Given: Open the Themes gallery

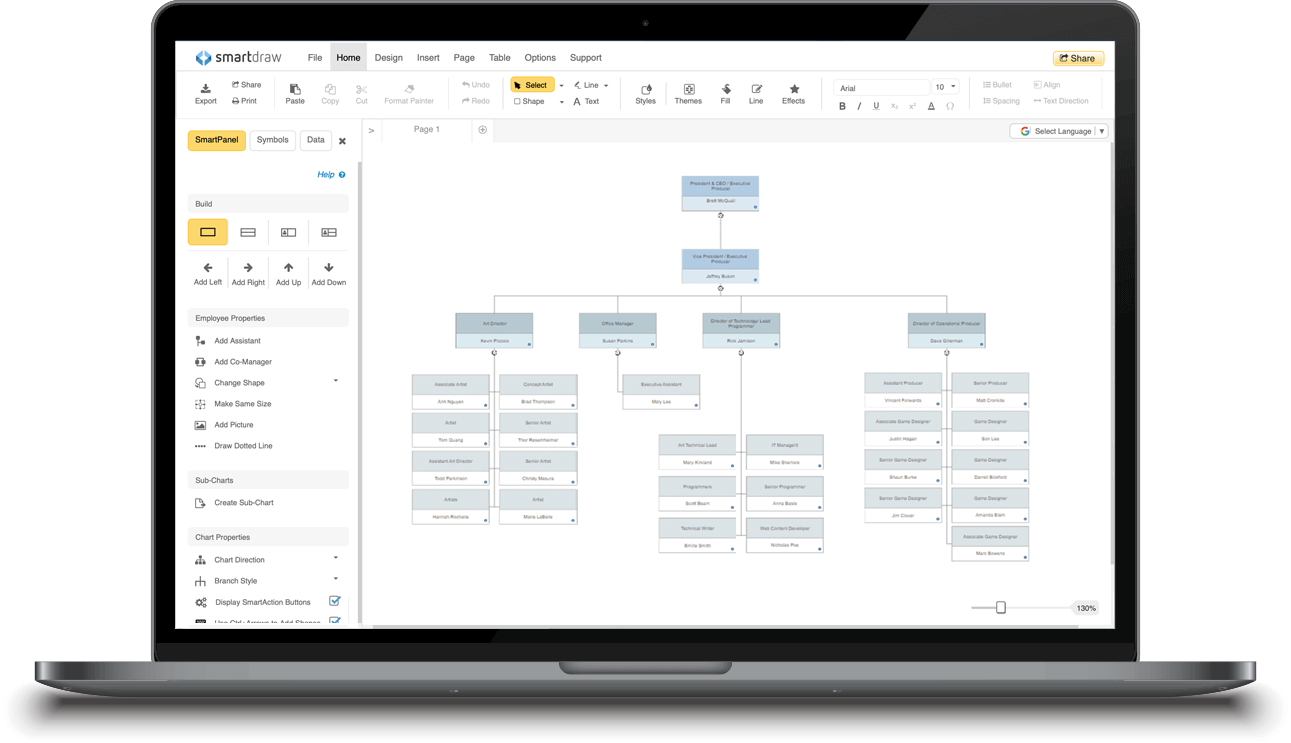Looking at the screenshot, I should pyautogui.click(x=688, y=94).
